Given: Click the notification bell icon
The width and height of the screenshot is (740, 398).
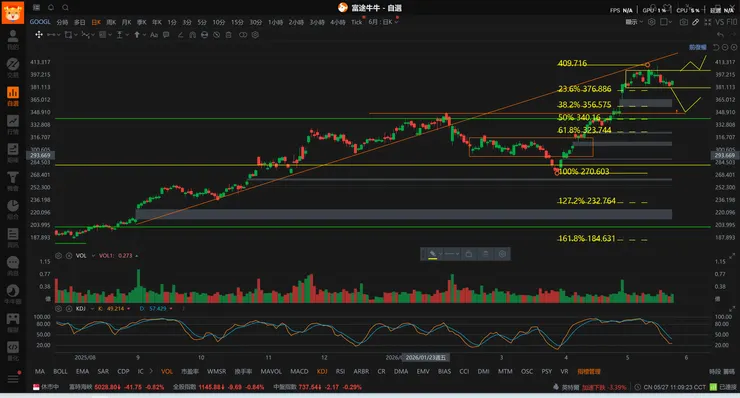Looking at the screenshot, I should (x=51, y=8).
